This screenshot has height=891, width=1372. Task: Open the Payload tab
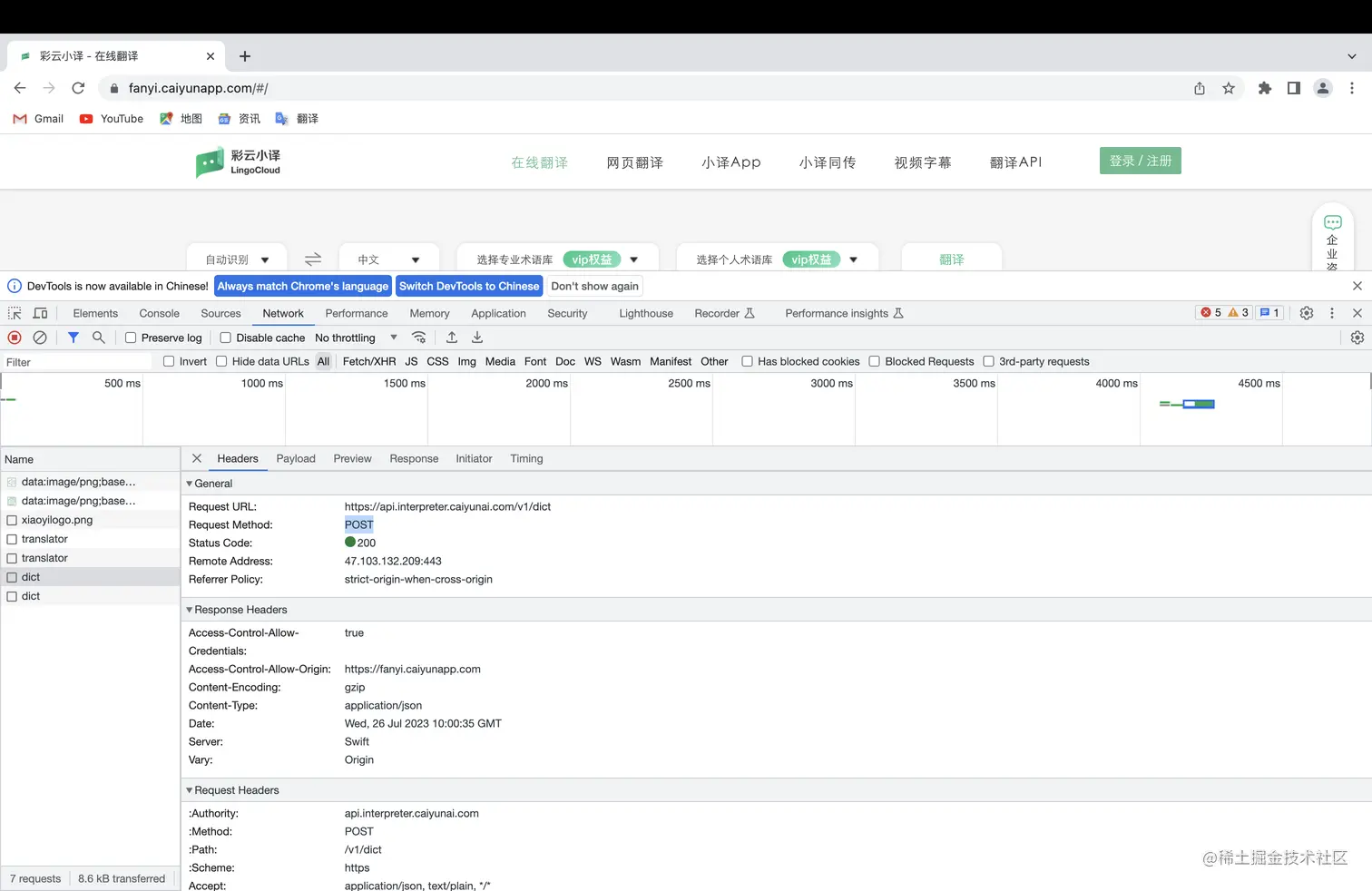click(296, 458)
